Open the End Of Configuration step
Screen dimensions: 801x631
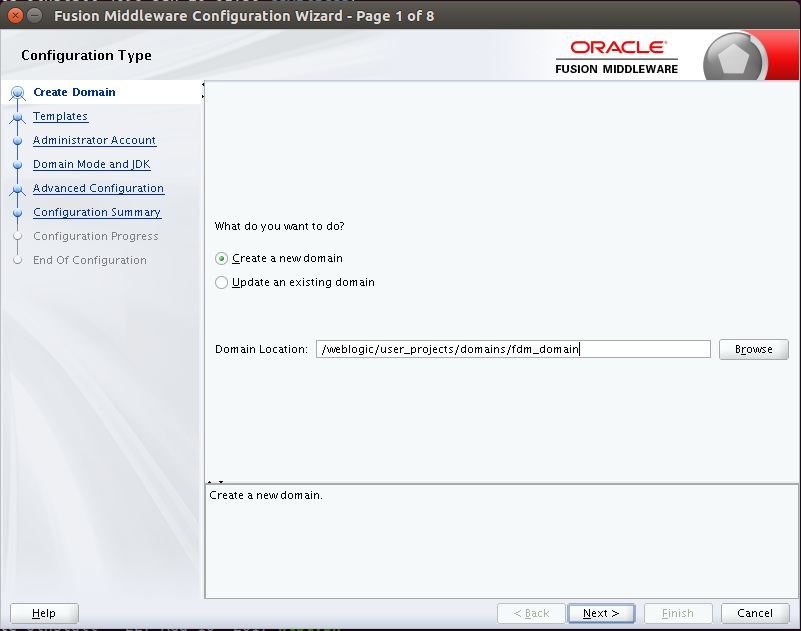[91, 260]
